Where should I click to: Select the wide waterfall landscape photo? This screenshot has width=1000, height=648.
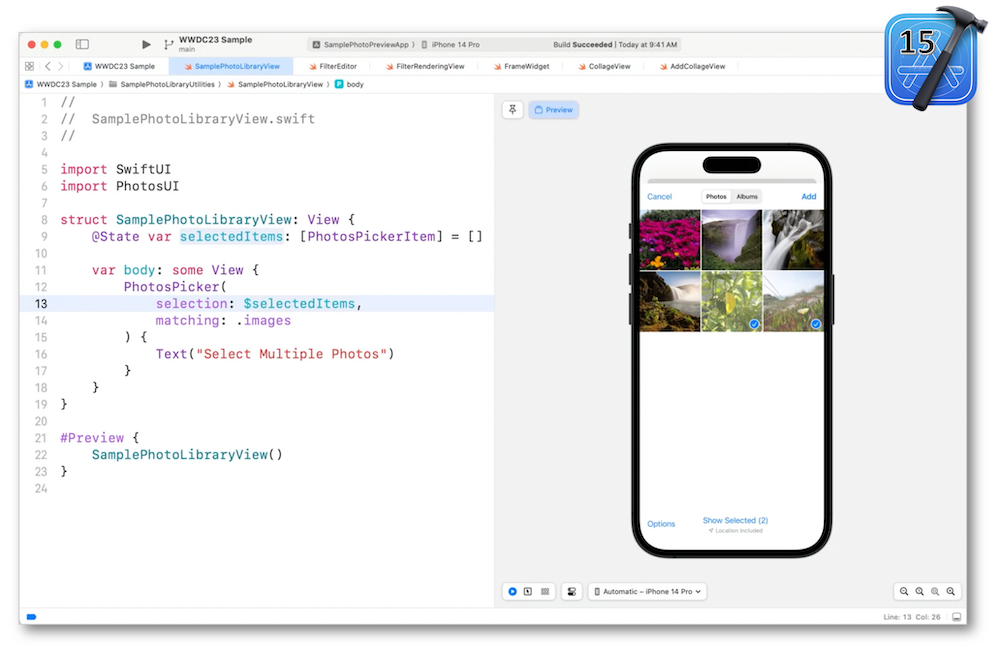pyautogui.click(x=670, y=301)
